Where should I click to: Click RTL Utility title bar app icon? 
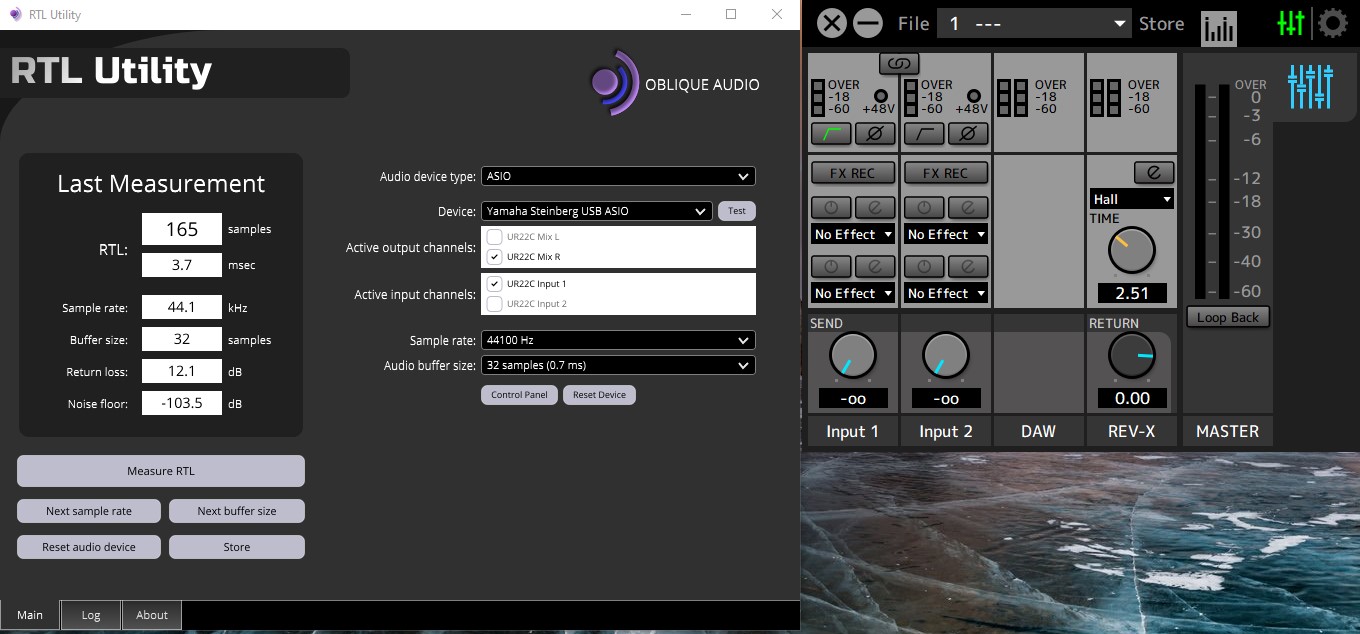click(x=15, y=14)
